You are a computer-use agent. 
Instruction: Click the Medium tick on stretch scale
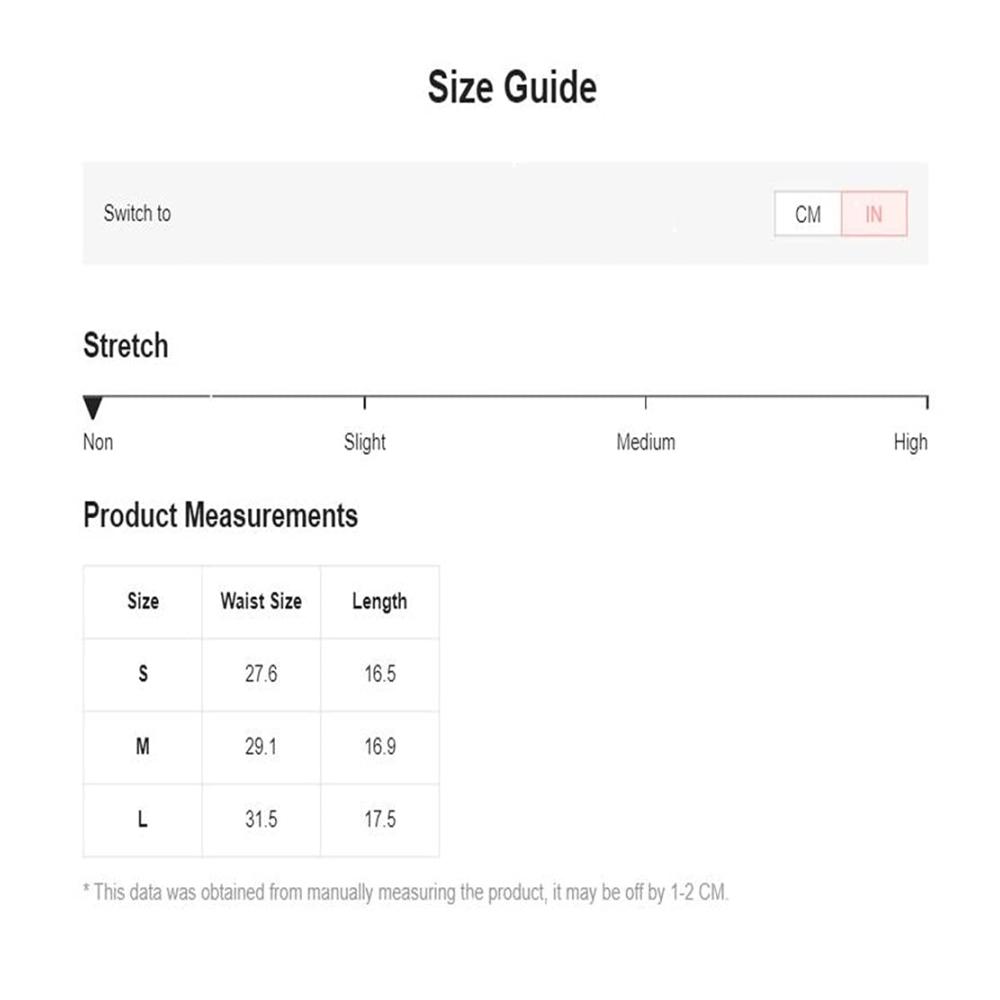[645, 402]
